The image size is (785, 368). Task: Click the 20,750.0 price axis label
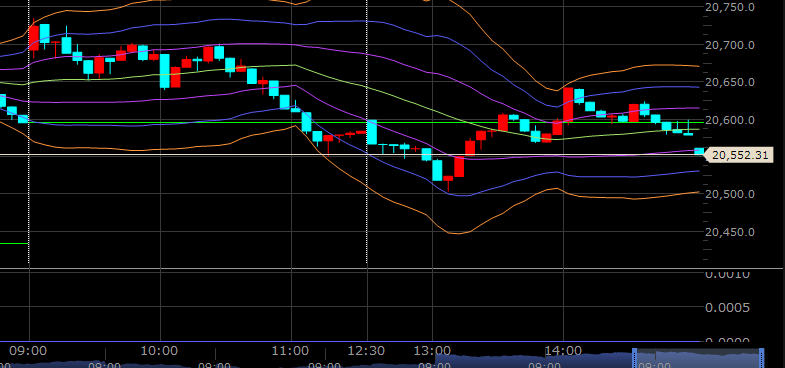[730, 7]
